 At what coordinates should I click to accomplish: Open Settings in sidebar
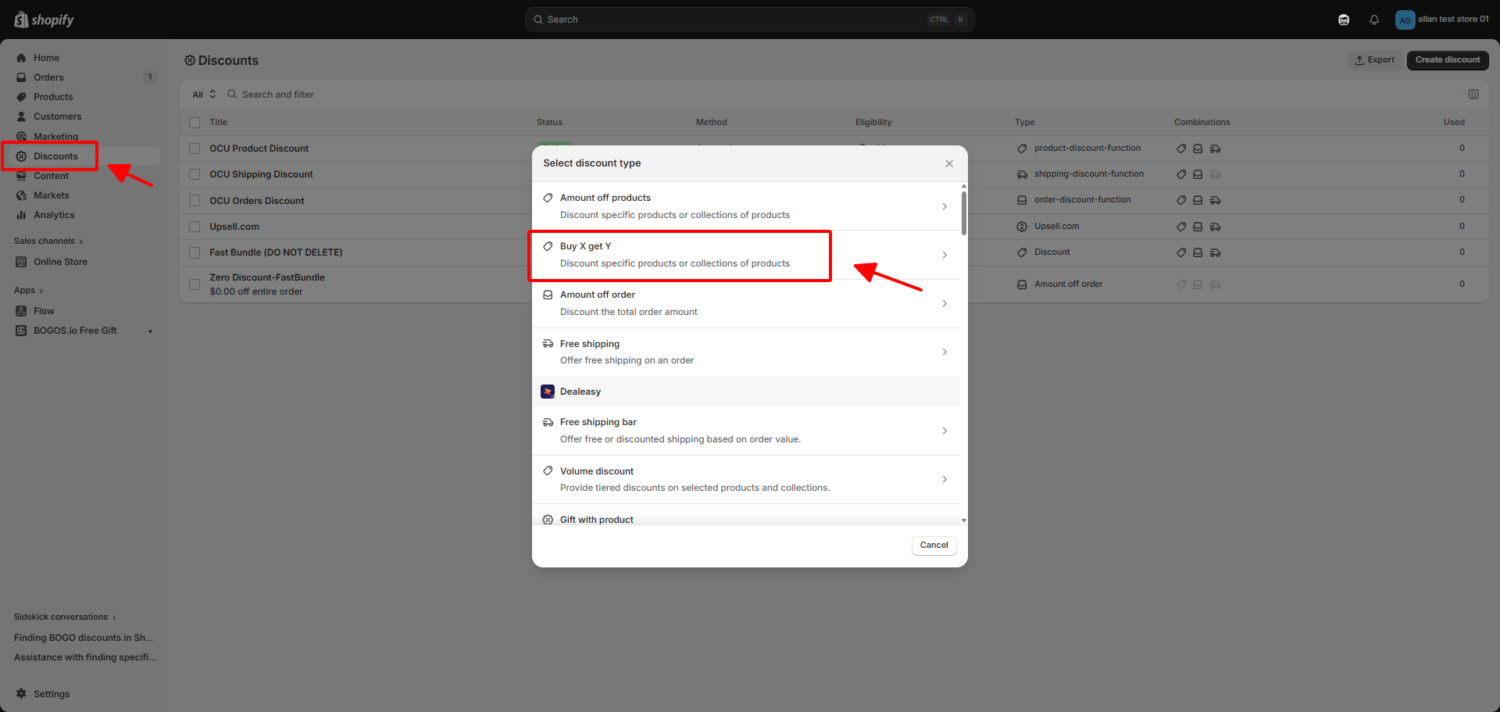[x=51, y=694]
